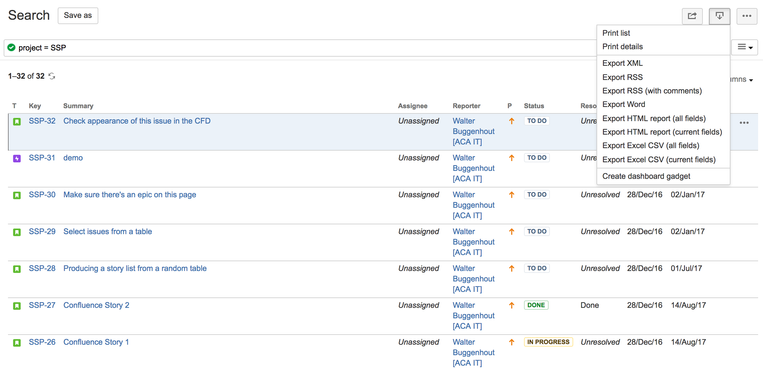Click the export download icon button
763x370 pixels.
pos(720,16)
